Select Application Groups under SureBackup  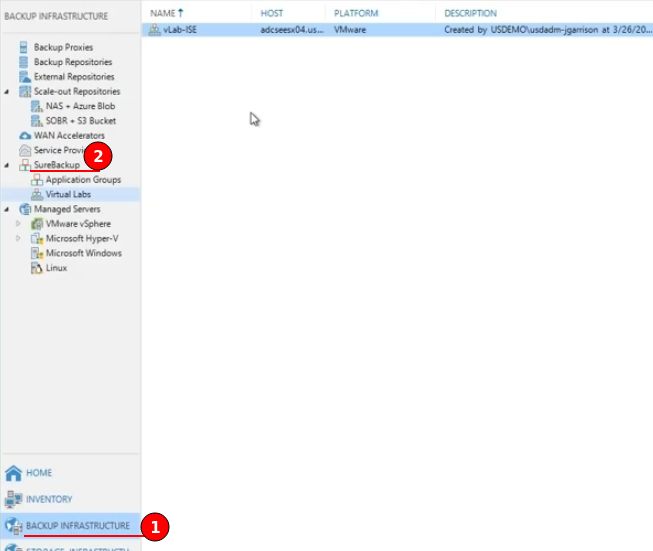pyautogui.click(x=83, y=180)
